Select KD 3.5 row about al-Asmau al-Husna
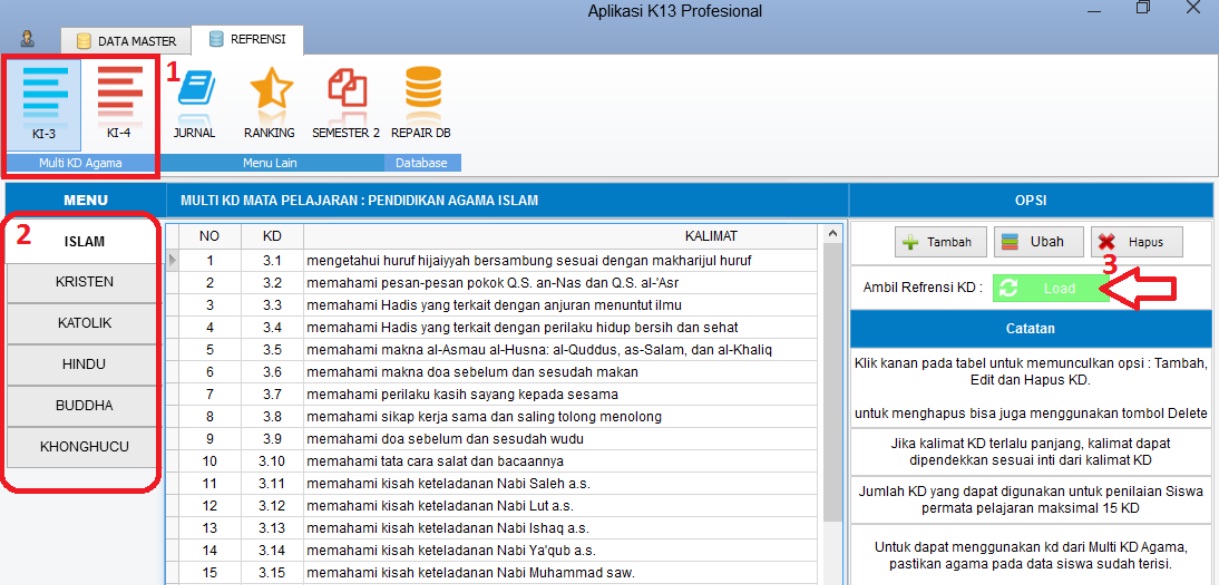 click(x=538, y=350)
